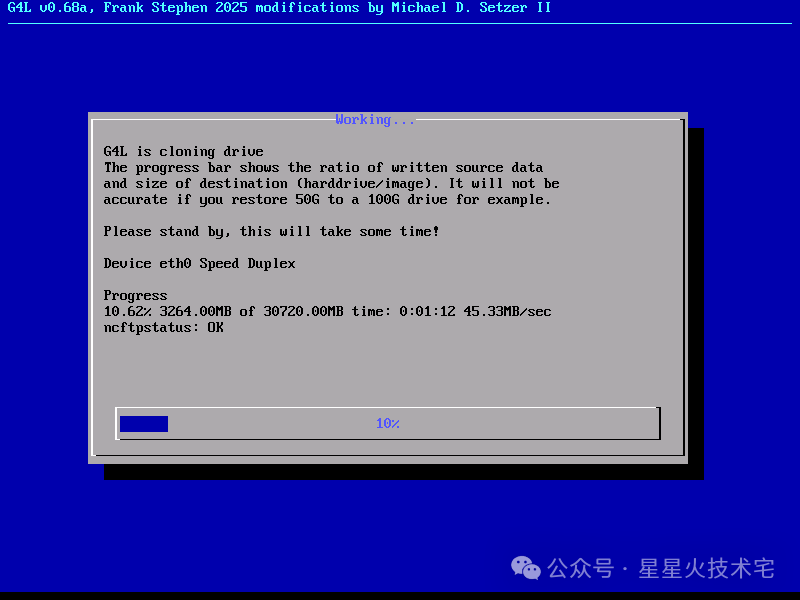Click the line 'accurate if you restore 50G'
Image resolution: width=800 pixels, height=600 pixels.
click(x=327, y=199)
